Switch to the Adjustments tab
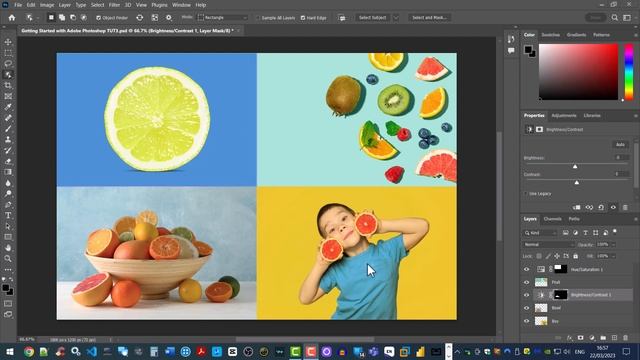This screenshot has height=360, width=640. click(564, 116)
